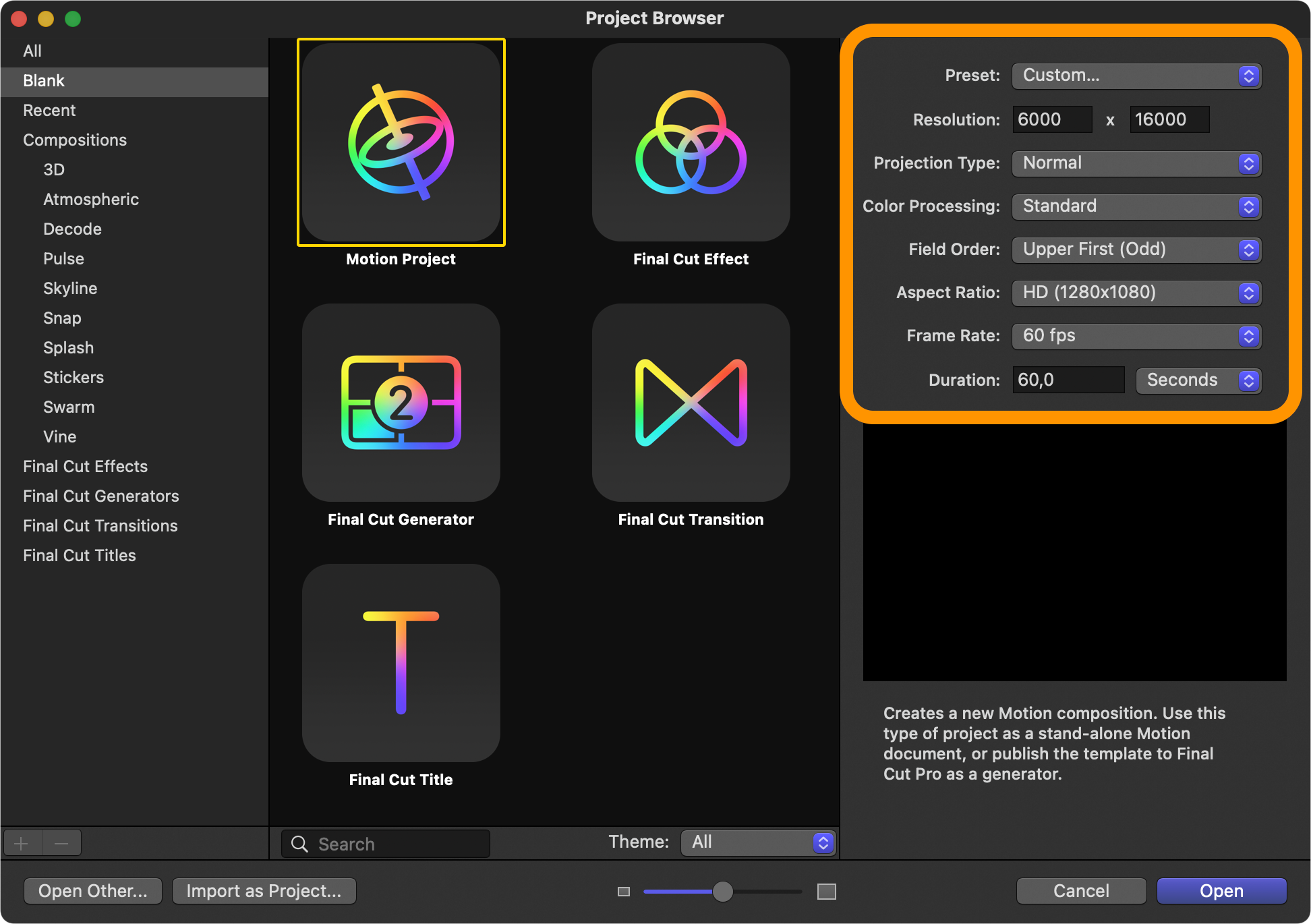This screenshot has width=1311, height=924.
Task: Select the All category
Action: [134, 51]
